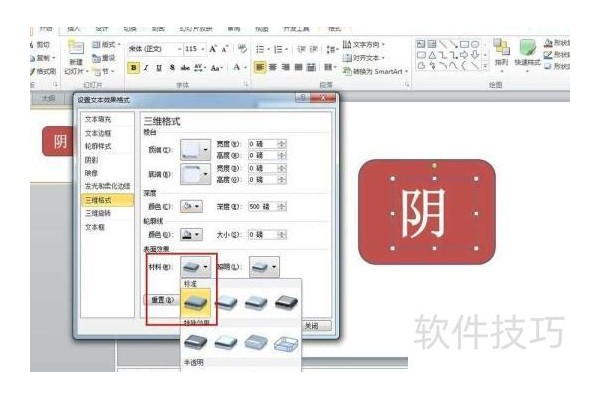Open the Text Direction (文字方向) dropdown
Viewport: 600px width, 400px height.
(364, 44)
